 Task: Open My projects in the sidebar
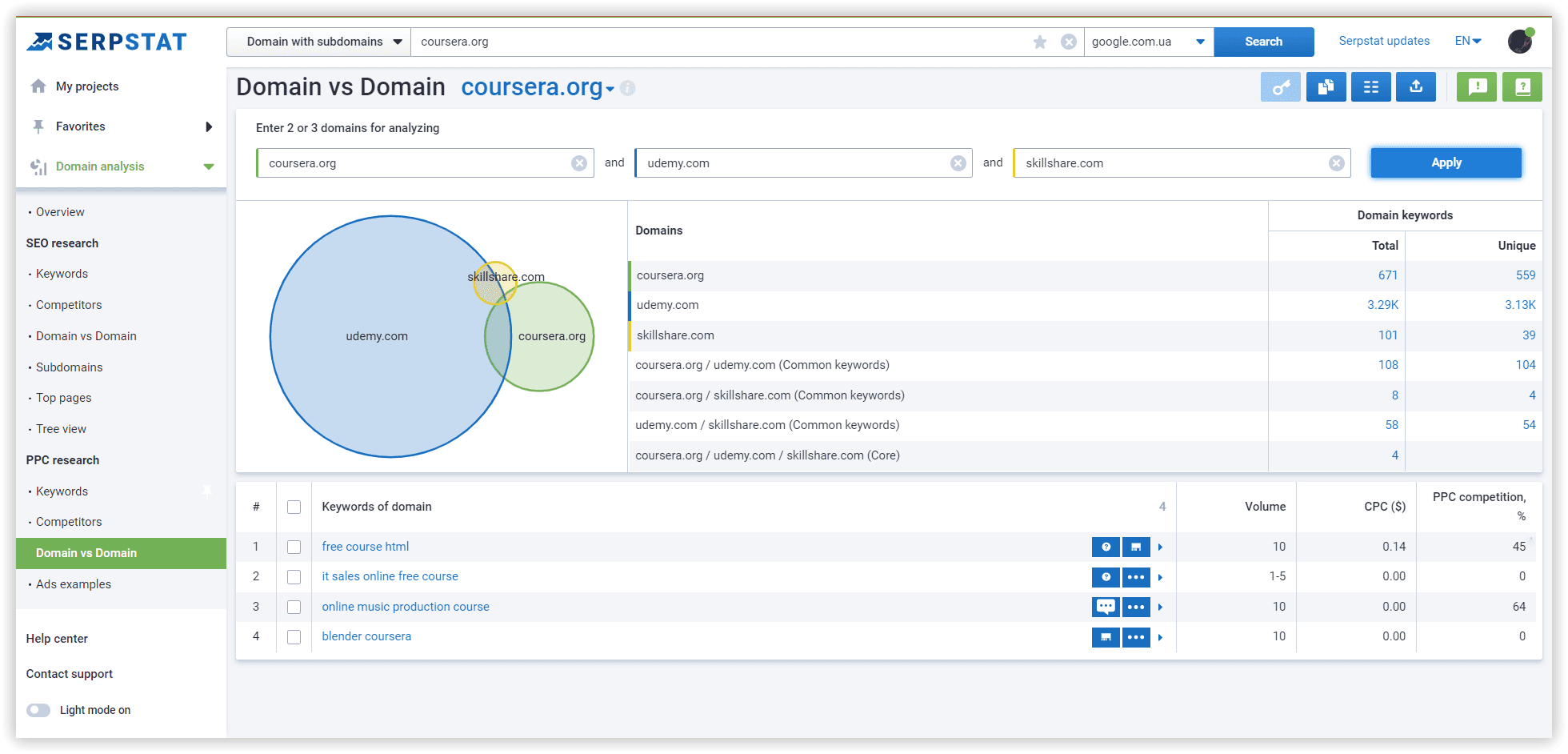[x=87, y=86]
